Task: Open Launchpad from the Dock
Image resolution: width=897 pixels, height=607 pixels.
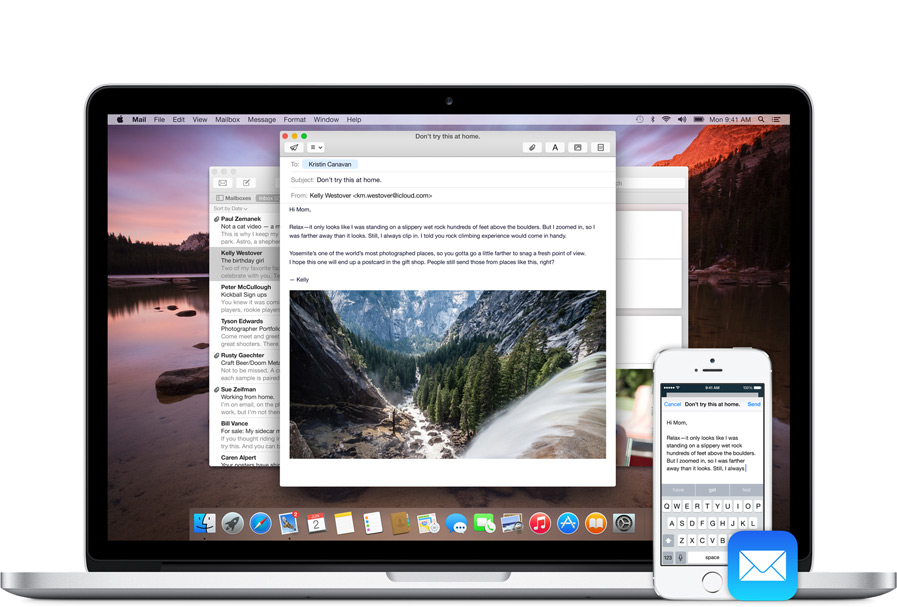Action: coord(233,523)
